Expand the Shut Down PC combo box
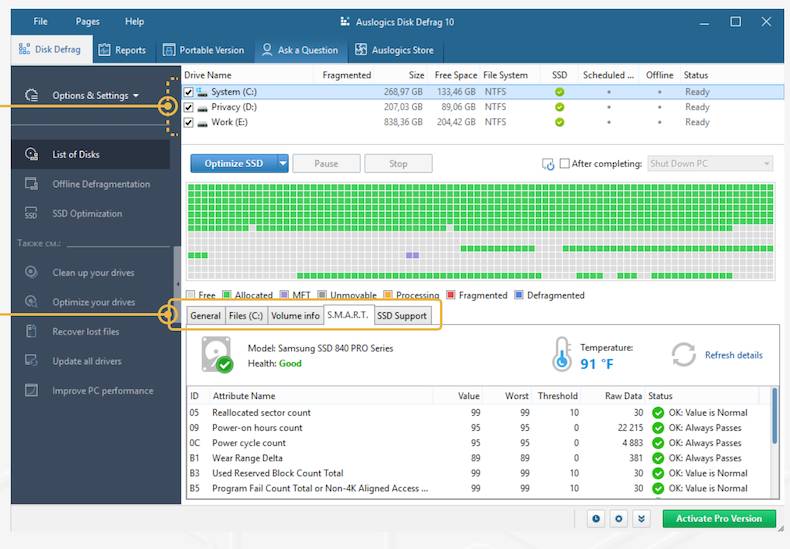The height and width of the screenshot is (549, 790). 766,164
